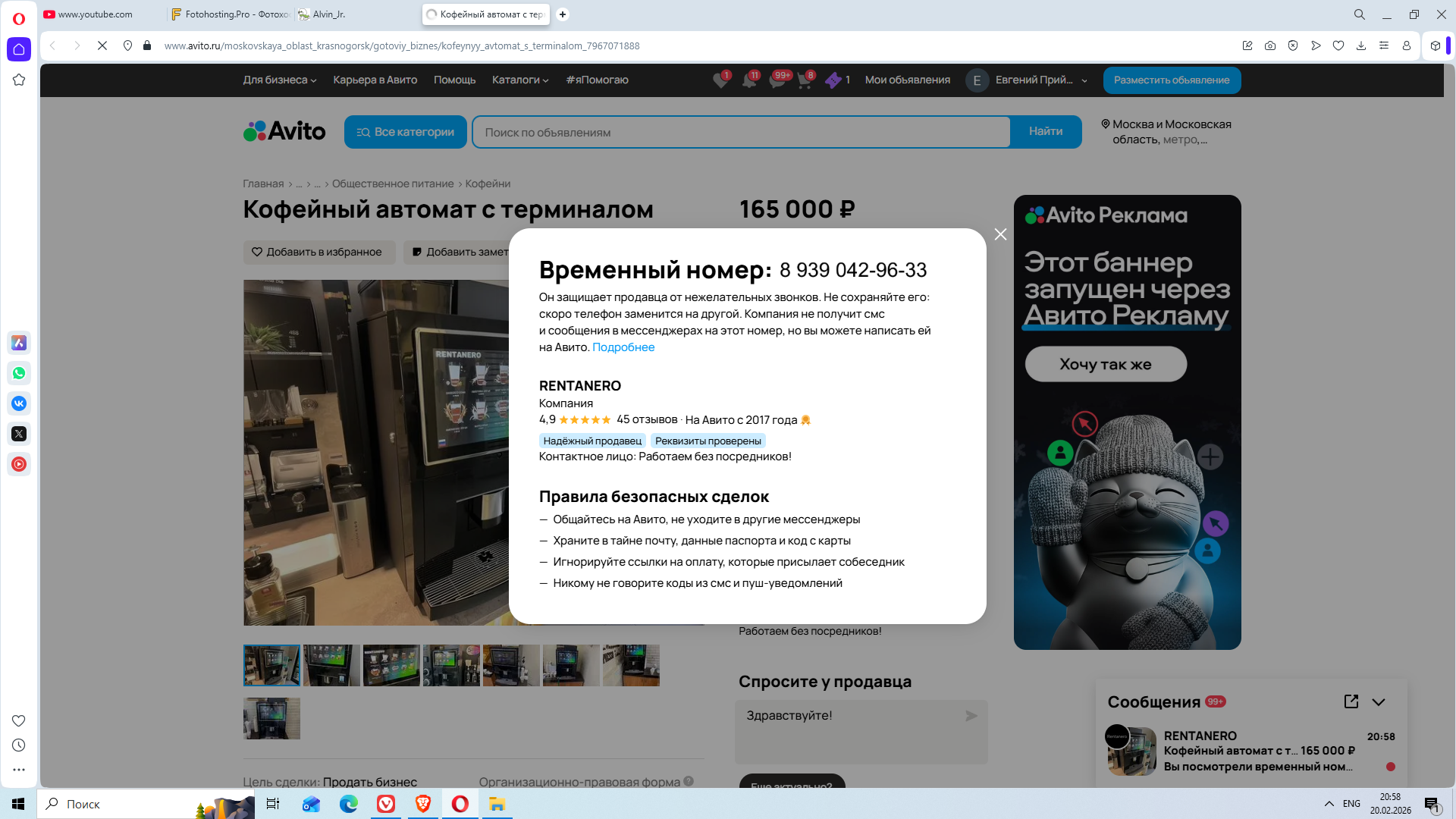Open the Avito shopping cart icon

click(805, 80)
